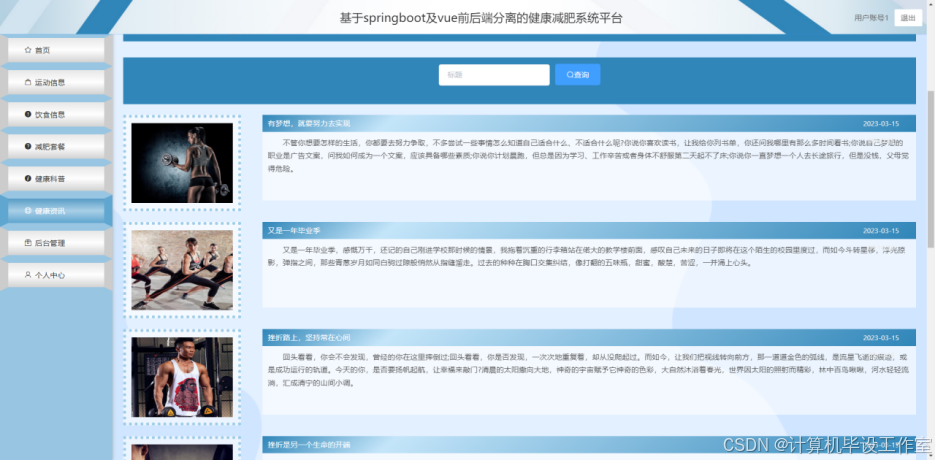Image resolution: width=936 pixels, height=461 pixels.
Task: Focus the 标题 search input field
Action: (x=494, y=75)
